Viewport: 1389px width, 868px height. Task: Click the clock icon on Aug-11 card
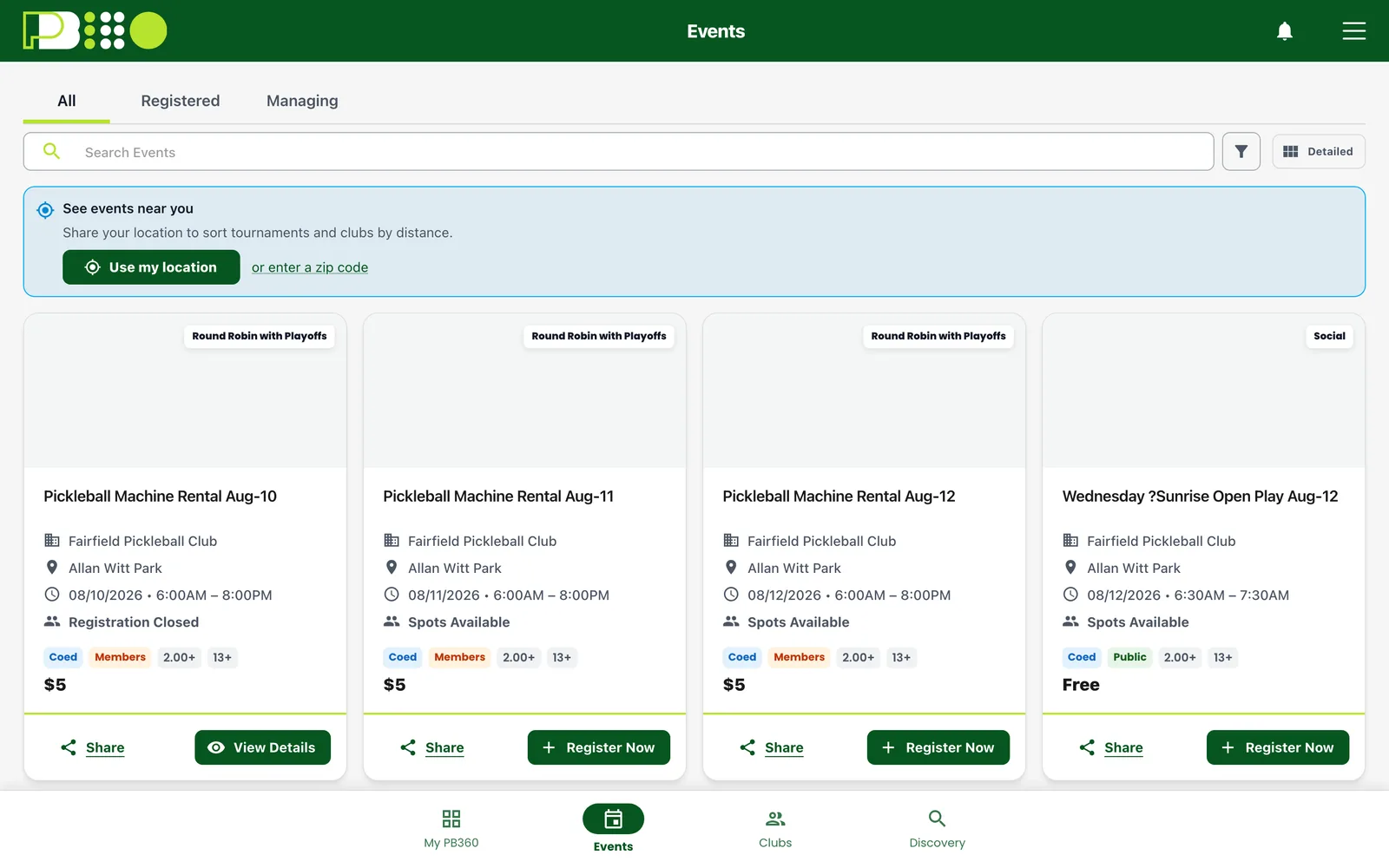tap(392, 595)
